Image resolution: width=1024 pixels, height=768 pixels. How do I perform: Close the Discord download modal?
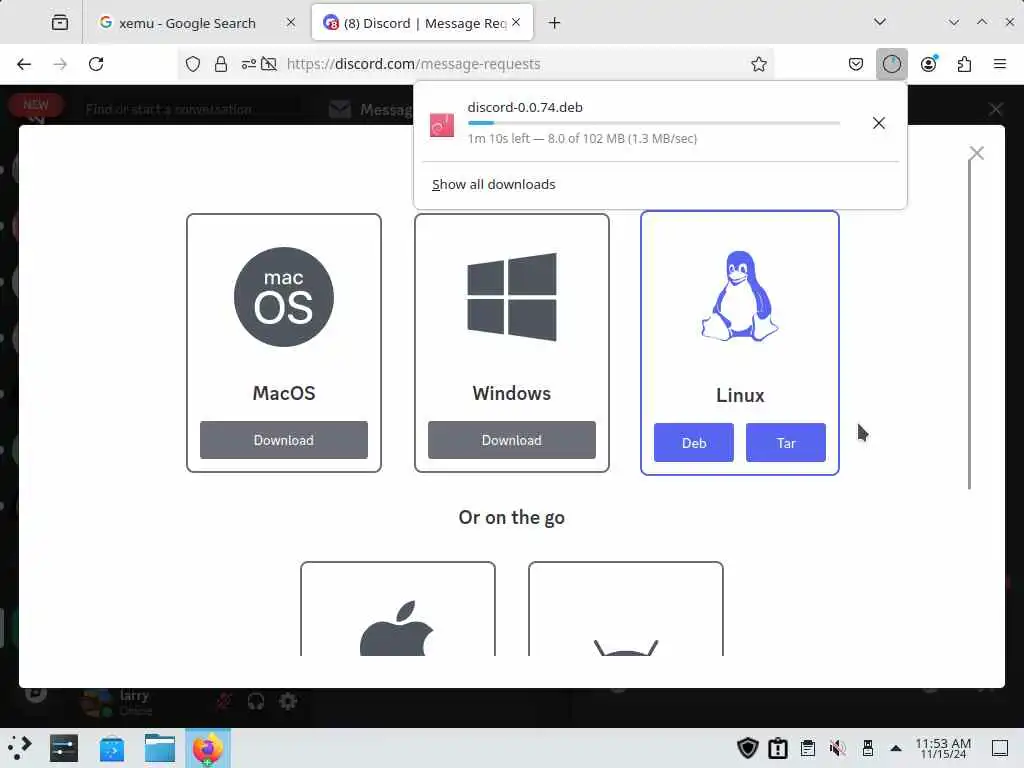pyautogui.click(x=976, y=153)
